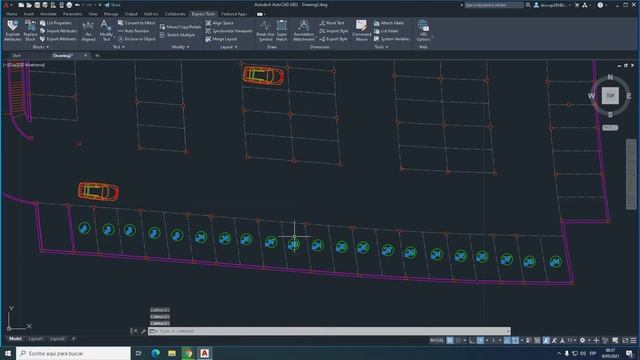Toggle annotation visibility in the status bar
The image size is (640, 360).
pyautogui.click(x=546, y=340)
